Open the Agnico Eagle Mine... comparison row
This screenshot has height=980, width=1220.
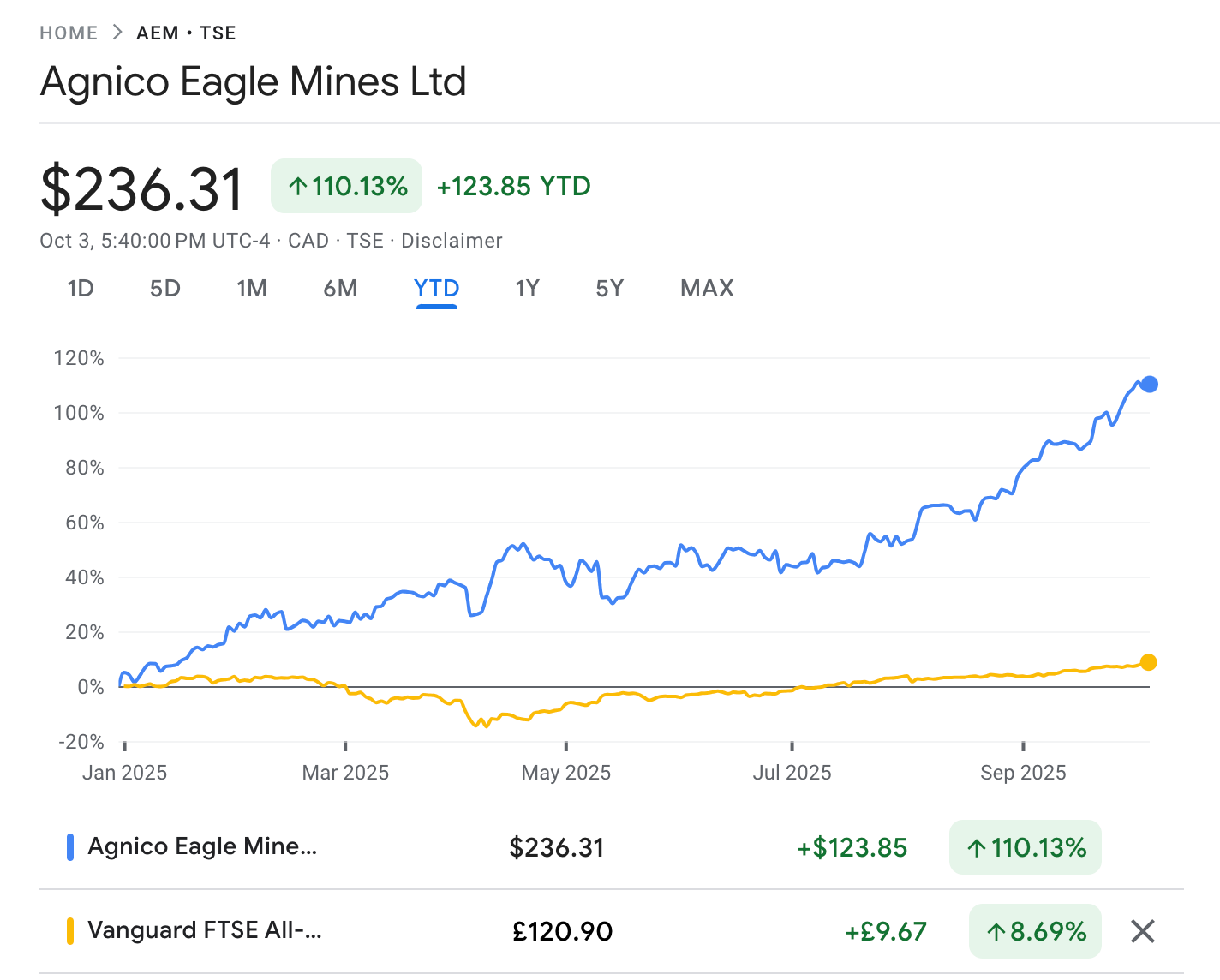pos(612,847)
